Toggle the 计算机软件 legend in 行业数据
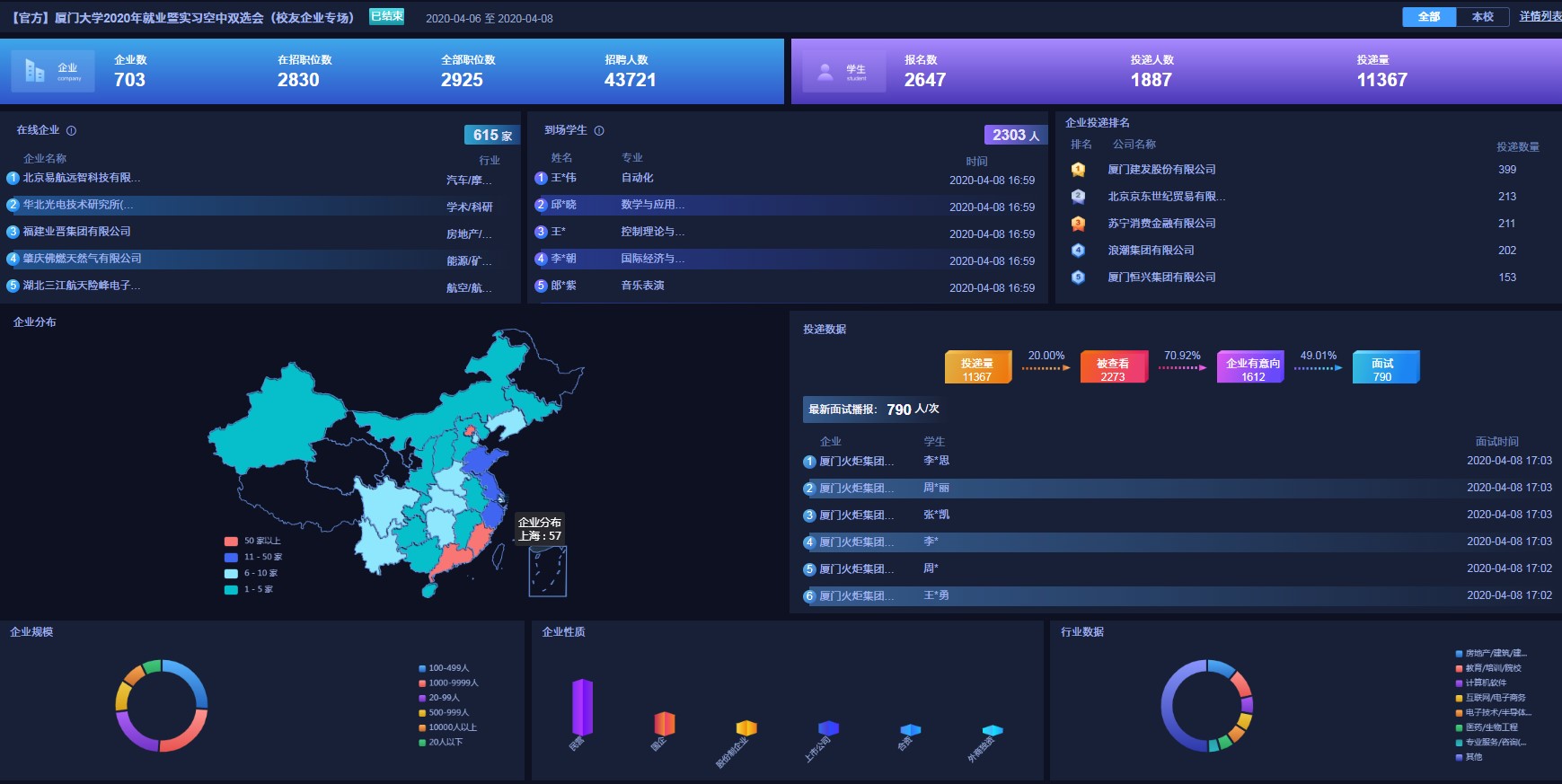 [1486, 683]
